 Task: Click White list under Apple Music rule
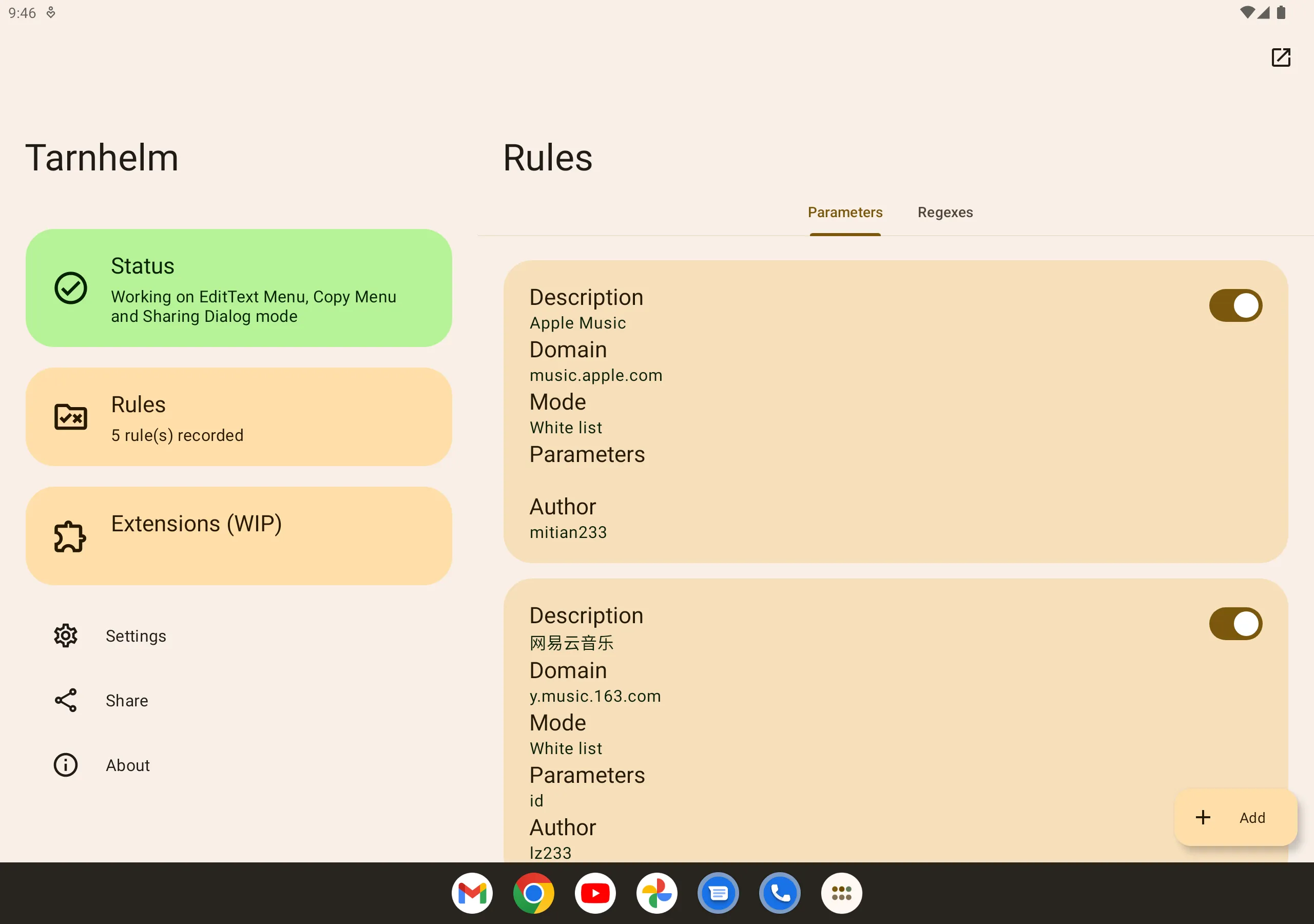[566, 427]
